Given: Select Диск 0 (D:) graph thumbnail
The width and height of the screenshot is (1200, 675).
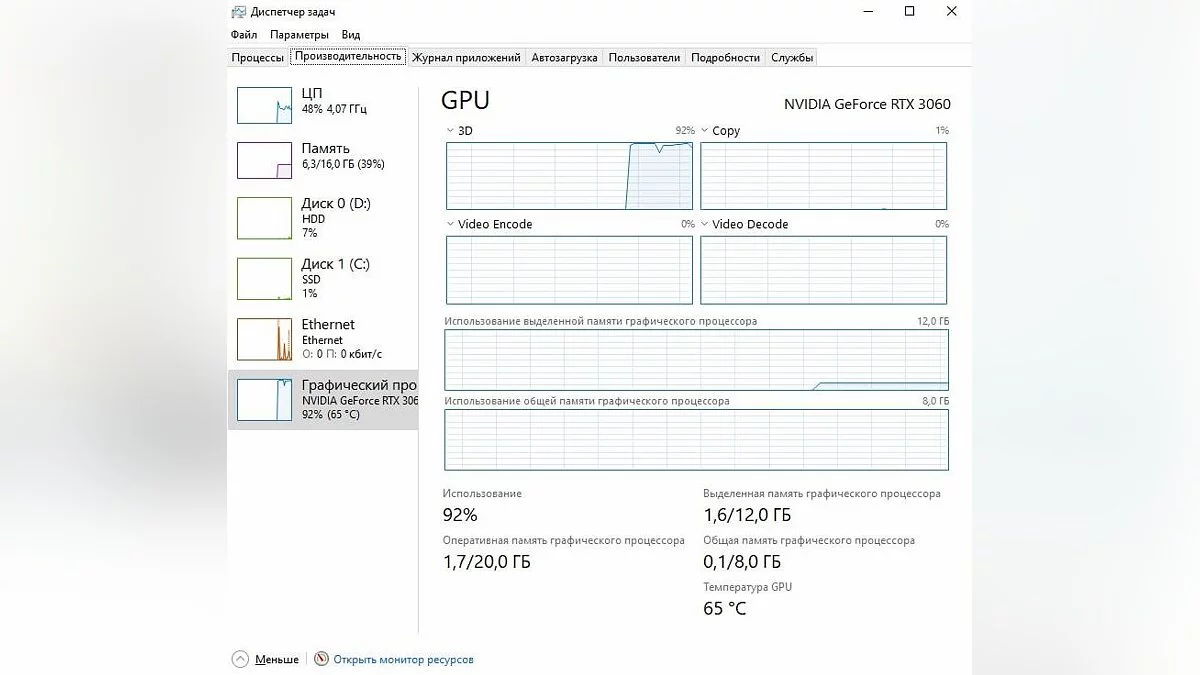Looking at the screenshot, I should (x=264, y=218).
